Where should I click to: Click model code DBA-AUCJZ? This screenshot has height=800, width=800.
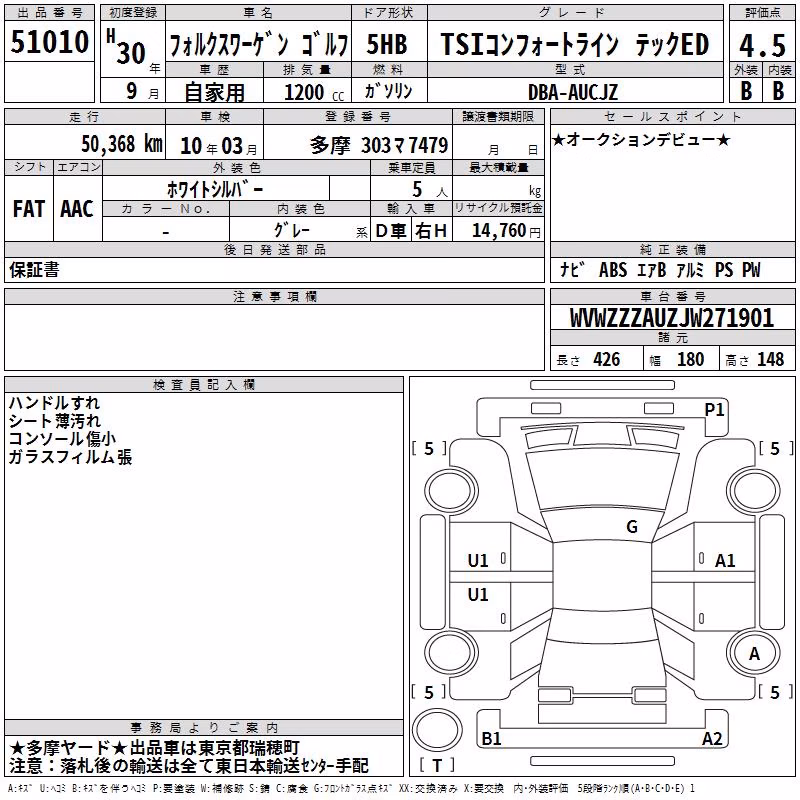tap(572, 92)
